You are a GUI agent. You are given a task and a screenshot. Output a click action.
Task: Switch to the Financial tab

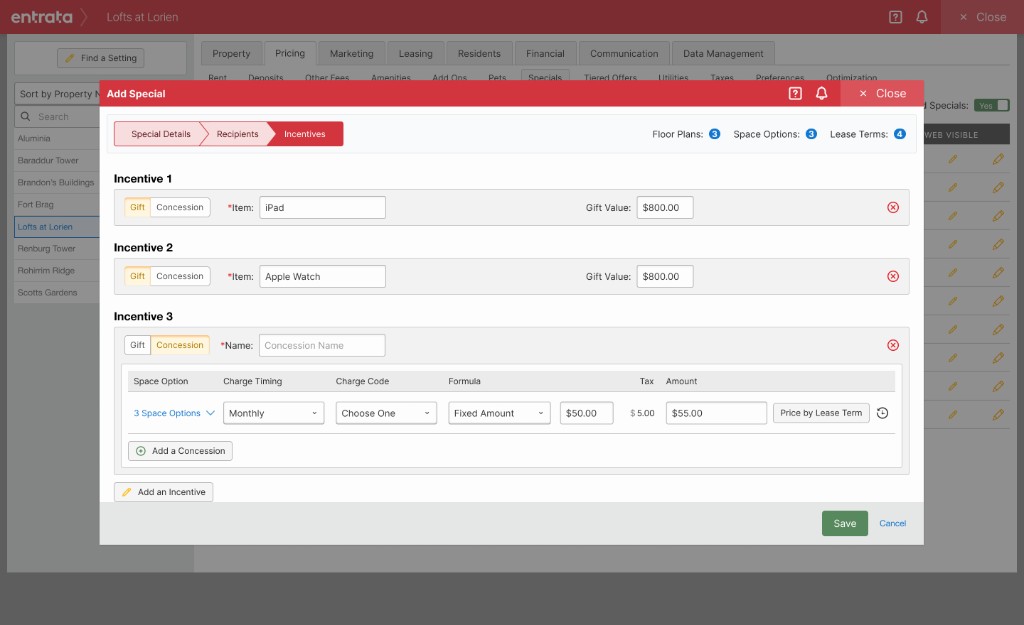tap(545, 54)
